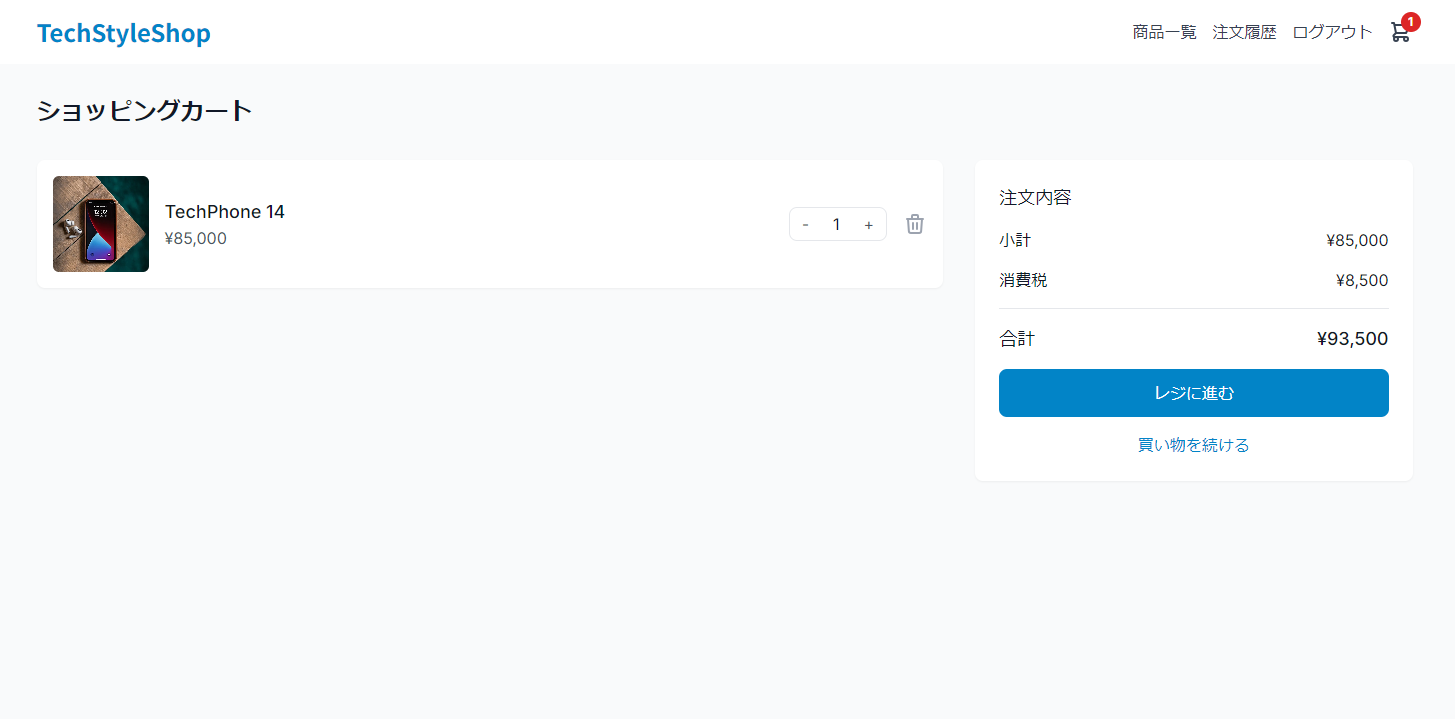Screen dimensions: 1455x719
Task: Click the tax amount ¥8,500
Action: click(1362, 280)
